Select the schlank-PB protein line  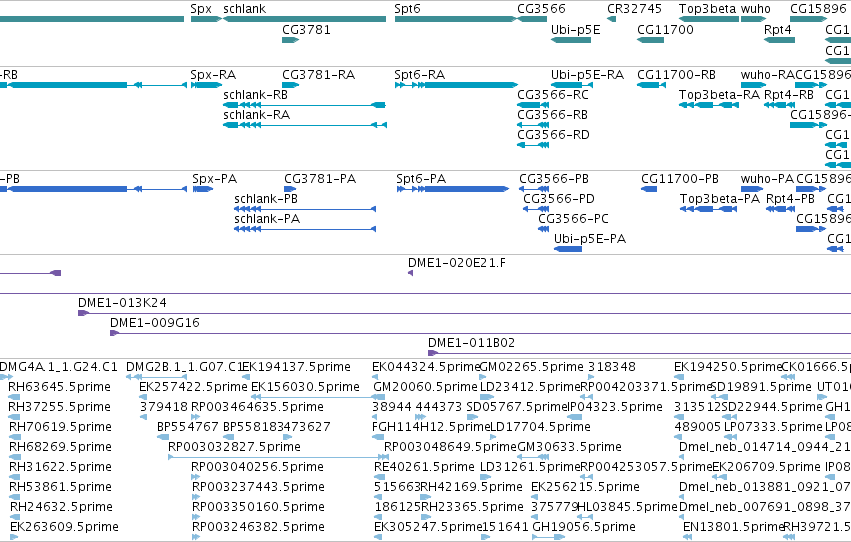click(x=305, y=209)
